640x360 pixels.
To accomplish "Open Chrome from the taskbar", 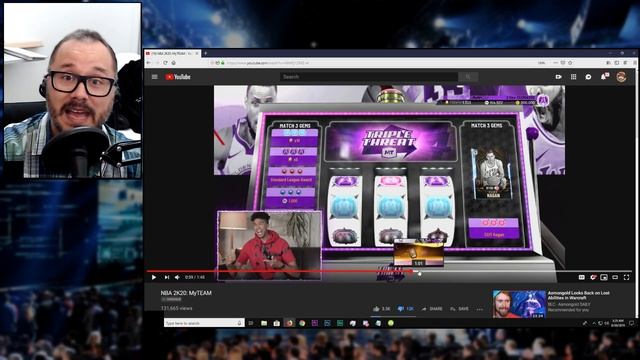I will click(x=302, y=323).
